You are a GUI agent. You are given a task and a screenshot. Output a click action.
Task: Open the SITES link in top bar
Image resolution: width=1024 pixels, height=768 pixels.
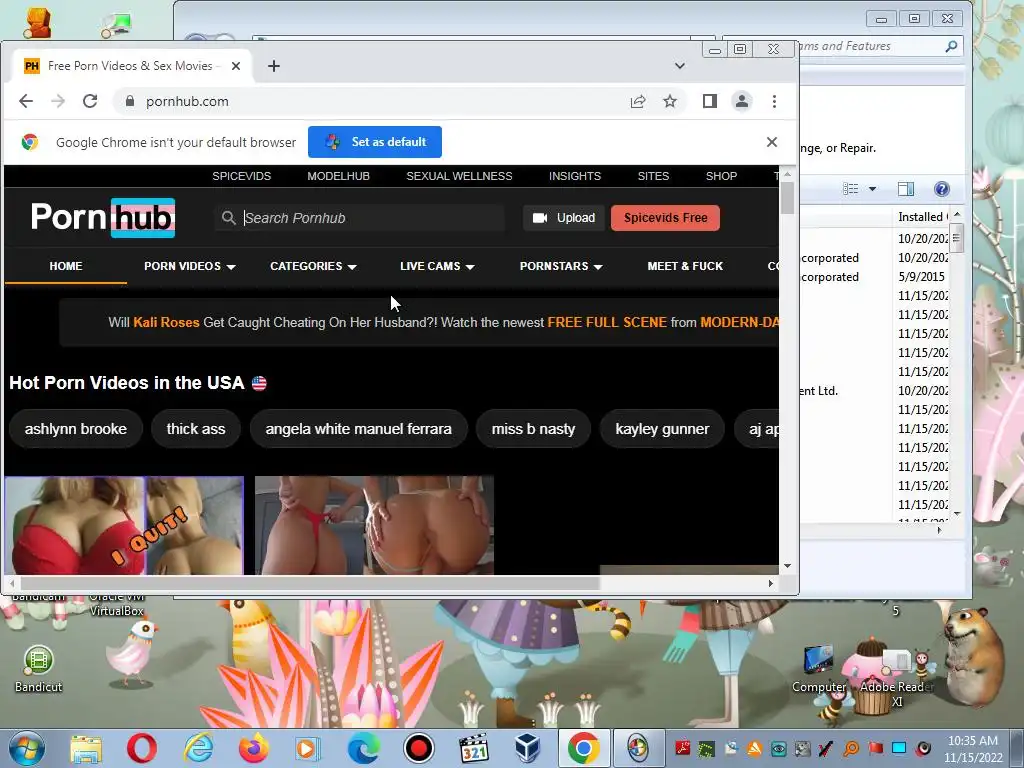[653, 176]
